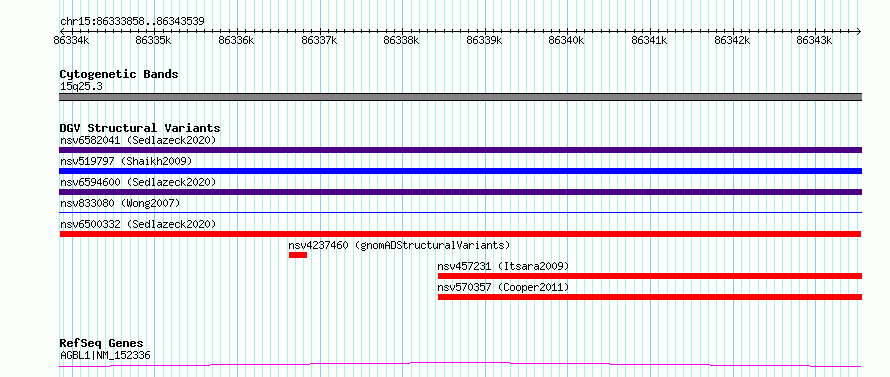
Task: Open the nsv570357 (Cooper2011) label
Action: pos(503,287)
